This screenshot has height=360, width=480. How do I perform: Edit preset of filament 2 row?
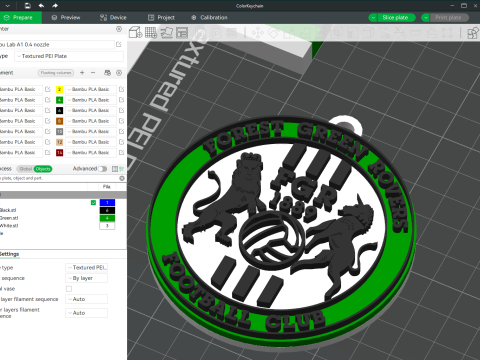click(x=121, y=89)
